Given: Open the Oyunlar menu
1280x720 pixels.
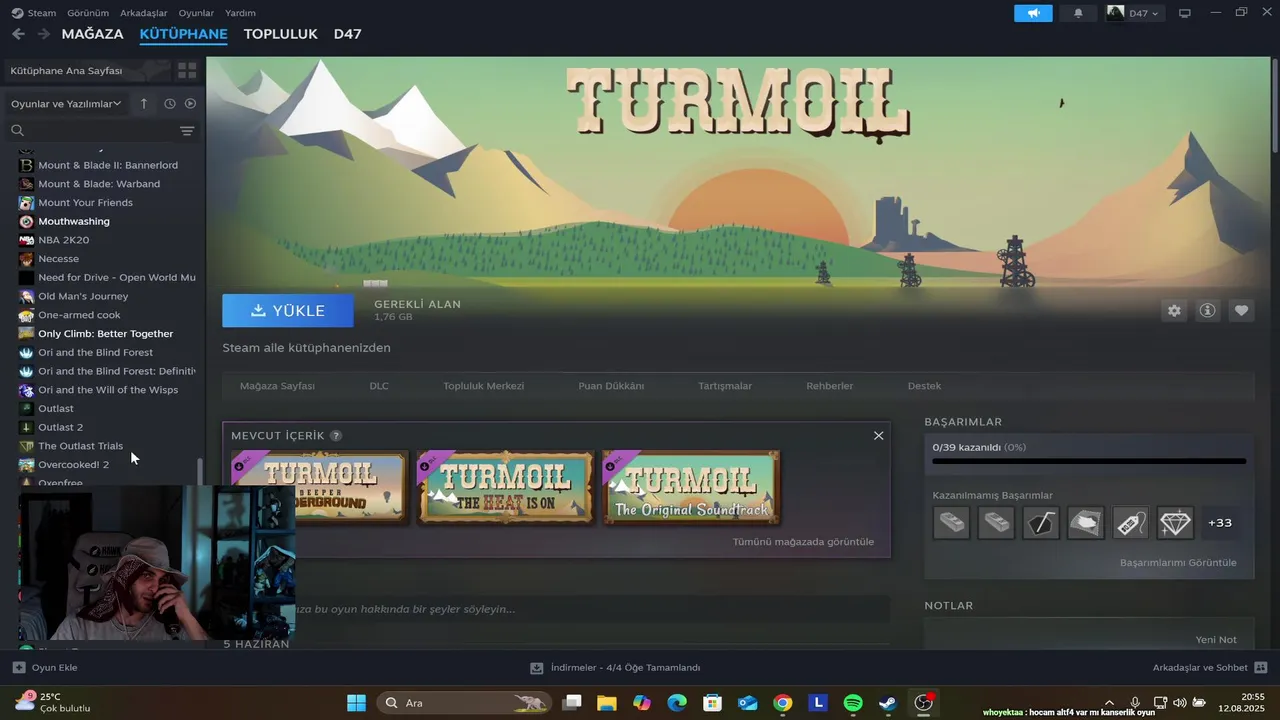Looking at the screenshot, I should click(196, 13).
